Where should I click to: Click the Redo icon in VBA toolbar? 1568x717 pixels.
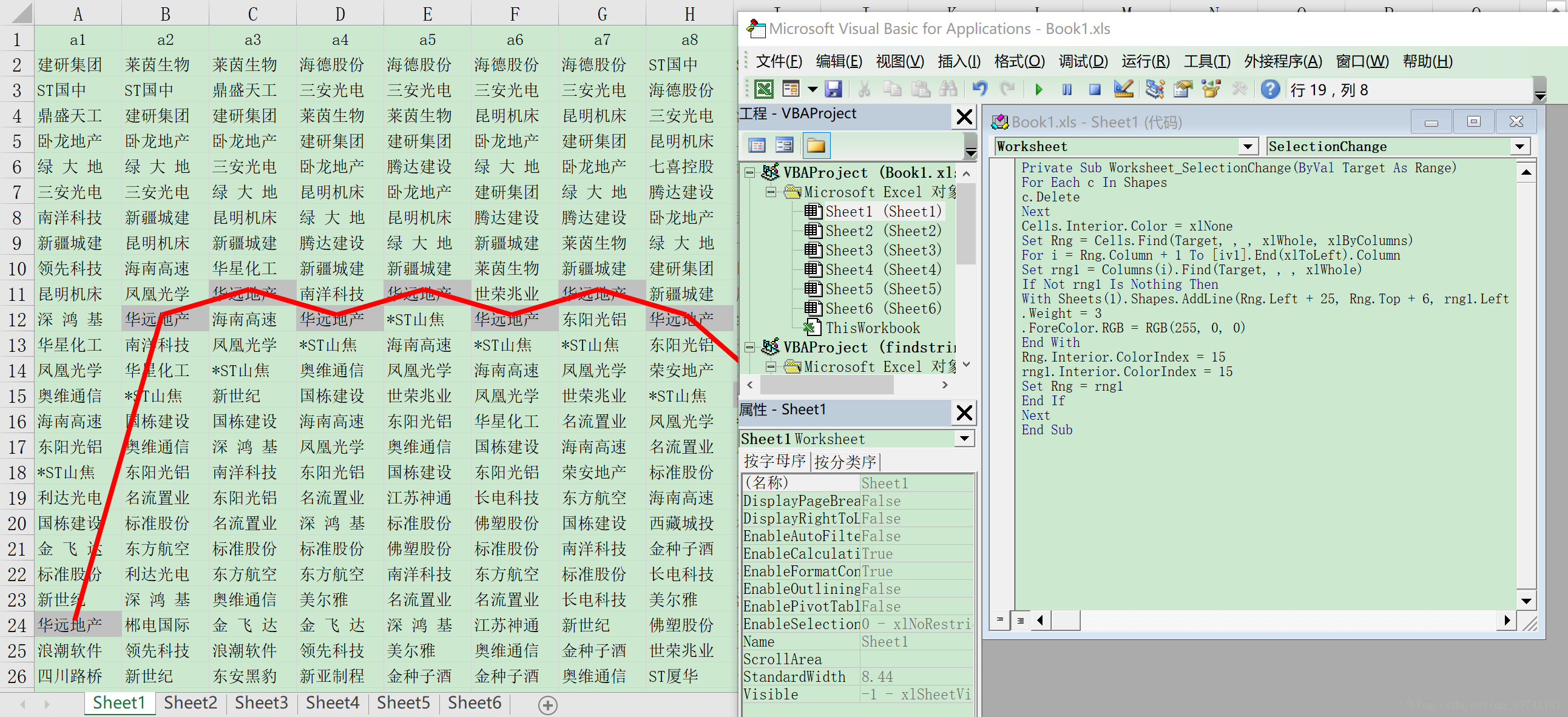1007,89
